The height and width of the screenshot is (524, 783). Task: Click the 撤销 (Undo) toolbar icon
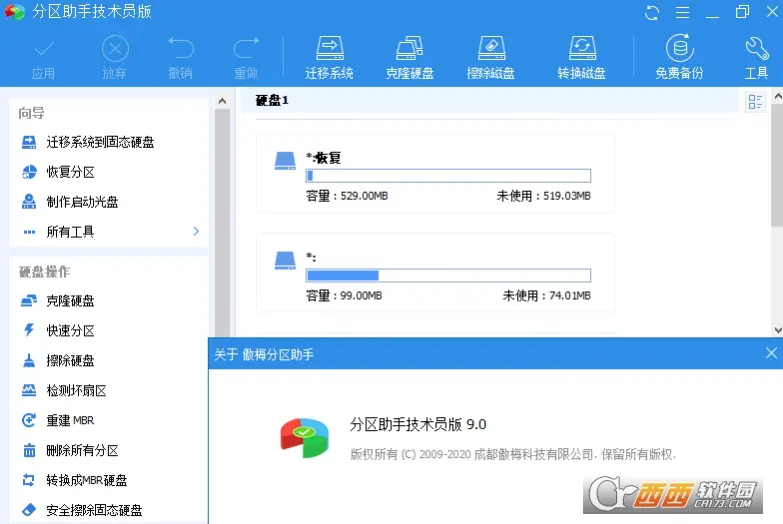180,58
